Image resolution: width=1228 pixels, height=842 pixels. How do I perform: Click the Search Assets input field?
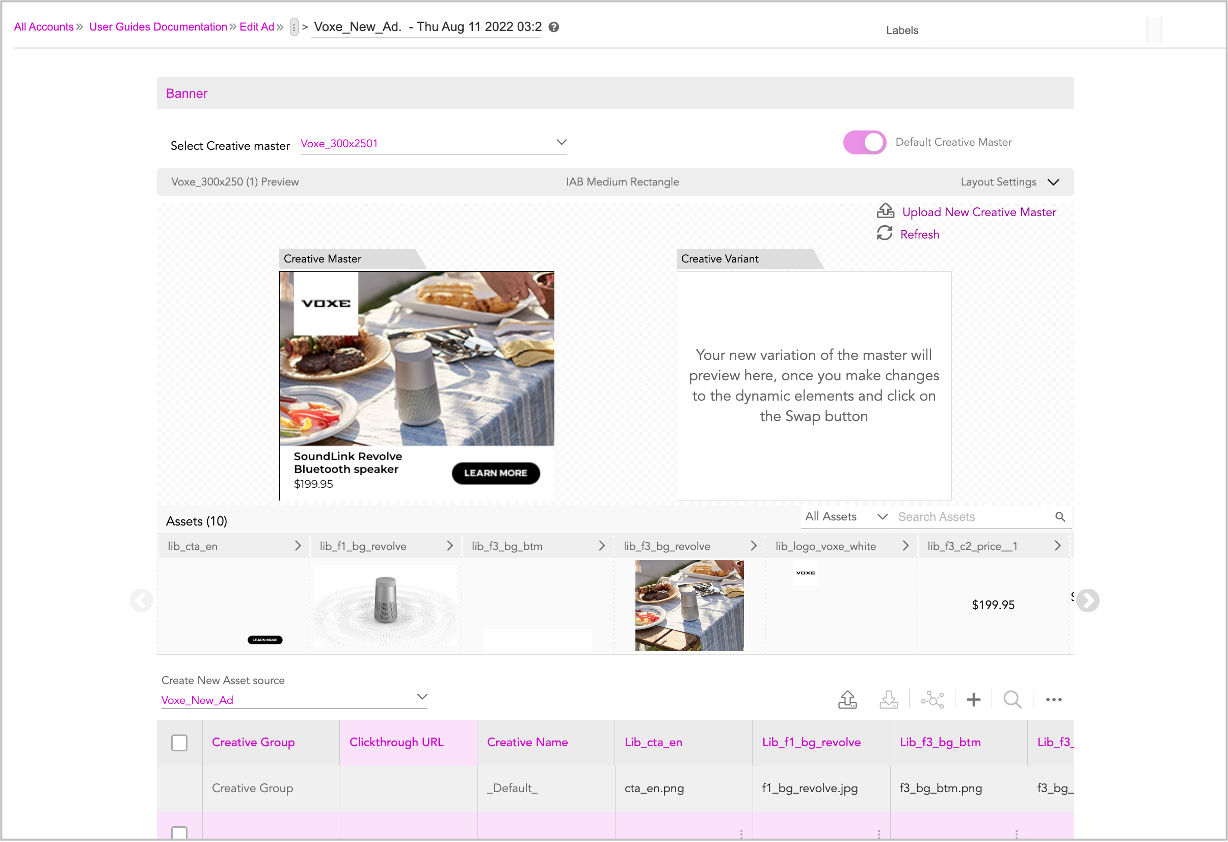(974, 517)
